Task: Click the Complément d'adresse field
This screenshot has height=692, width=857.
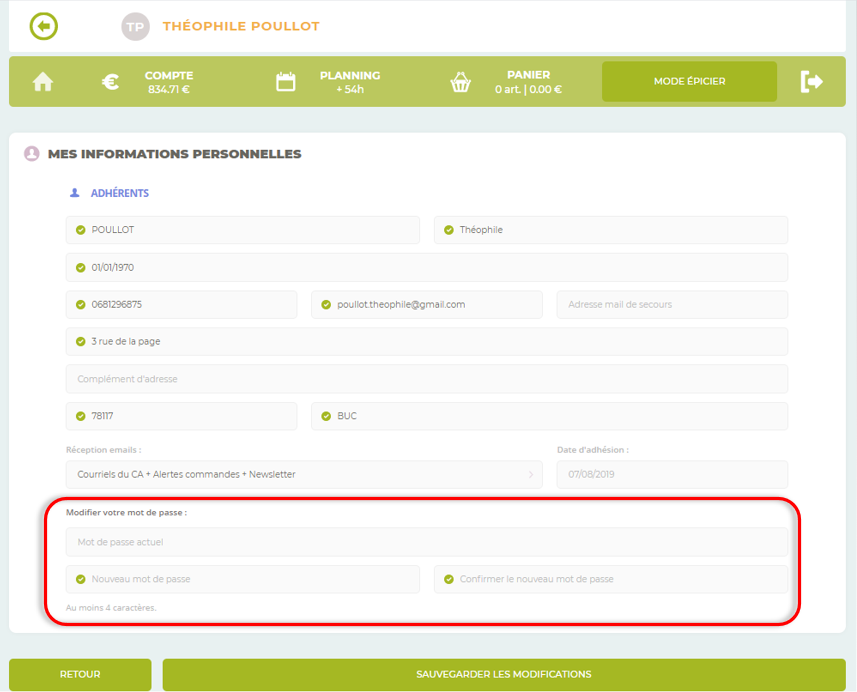Action: click(427, 379)
